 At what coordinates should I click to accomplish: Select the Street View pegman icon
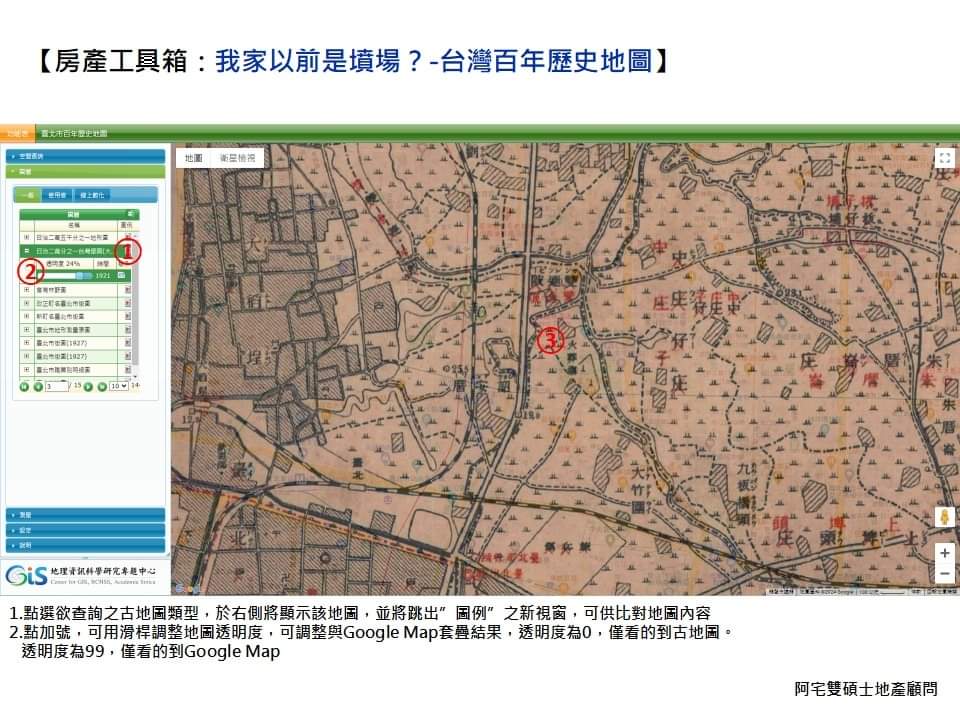click(945, 517)
